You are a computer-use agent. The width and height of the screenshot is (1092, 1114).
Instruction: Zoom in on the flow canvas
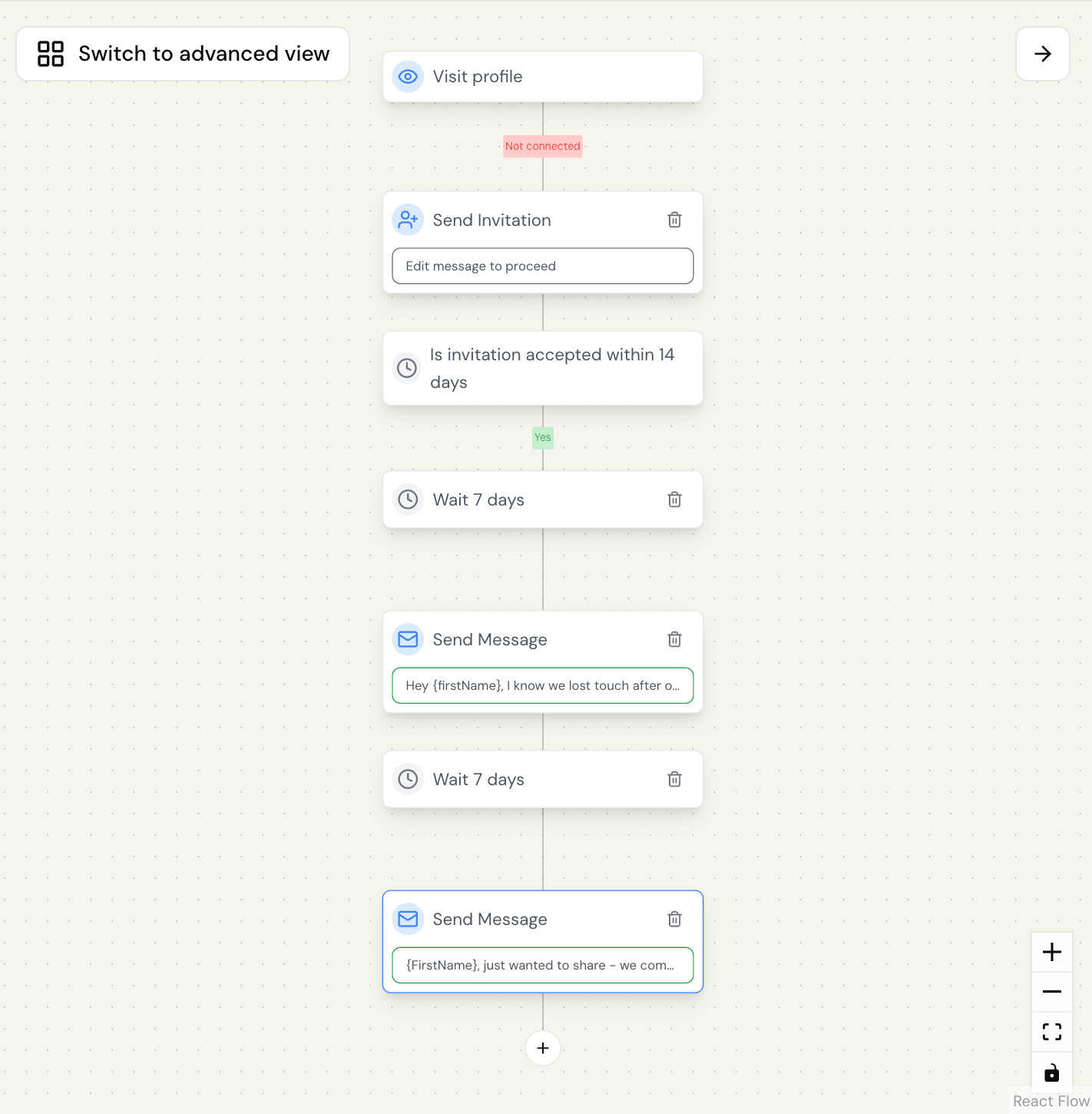pos(1051,952)
